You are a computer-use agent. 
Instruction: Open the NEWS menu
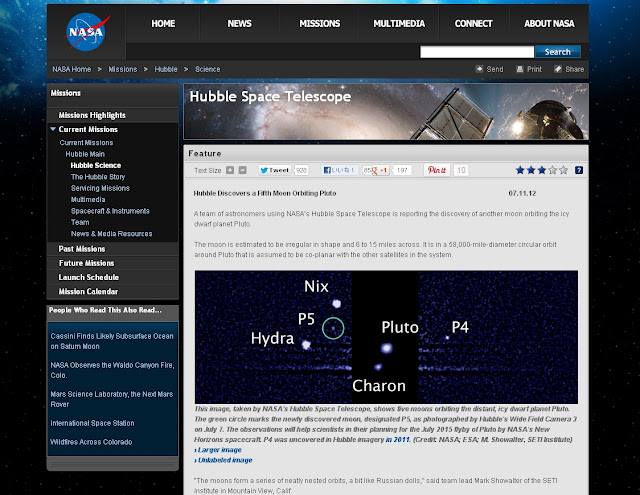(240, 24)
